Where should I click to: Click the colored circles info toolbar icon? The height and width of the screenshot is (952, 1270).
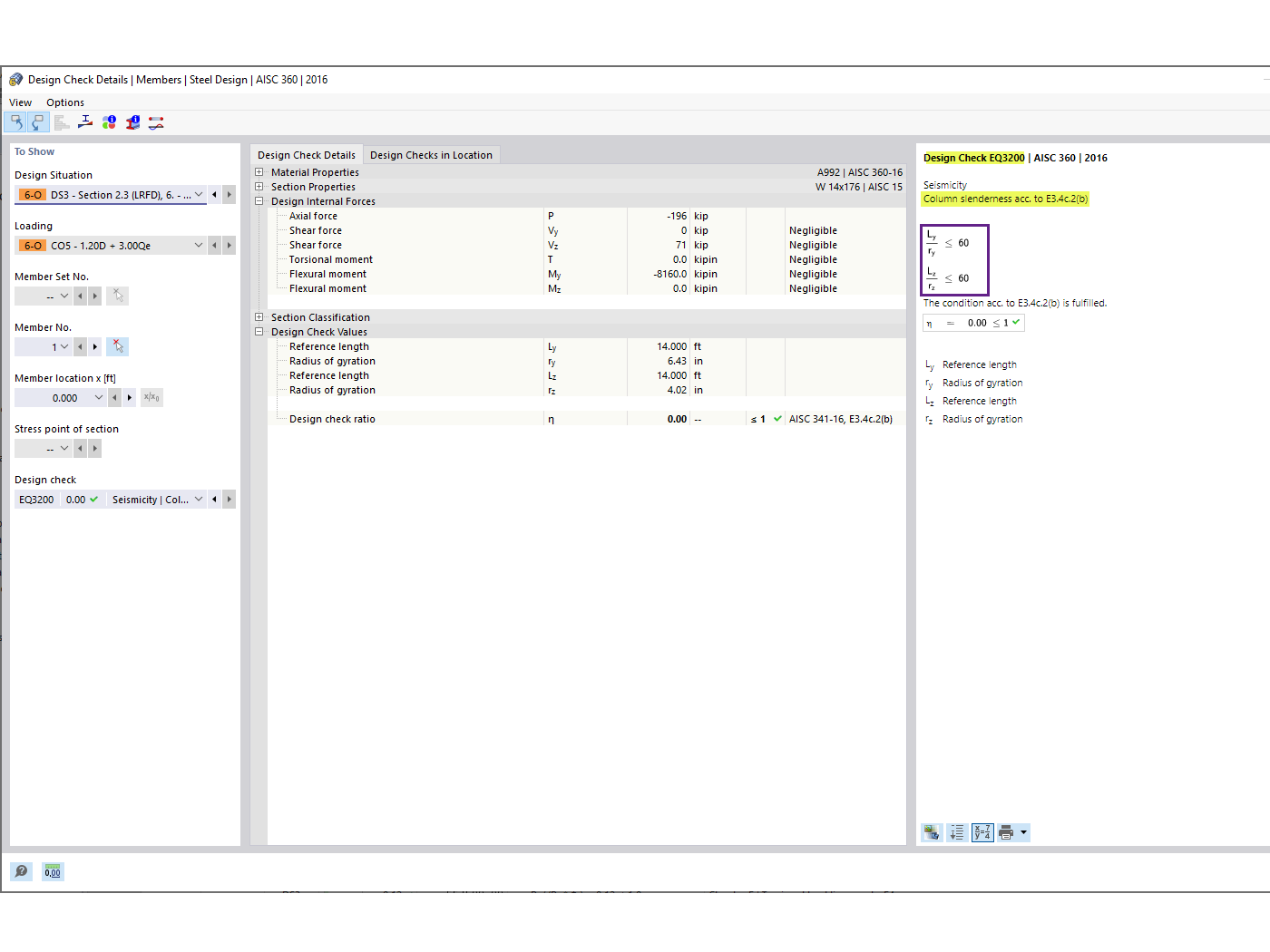point(109,122)
